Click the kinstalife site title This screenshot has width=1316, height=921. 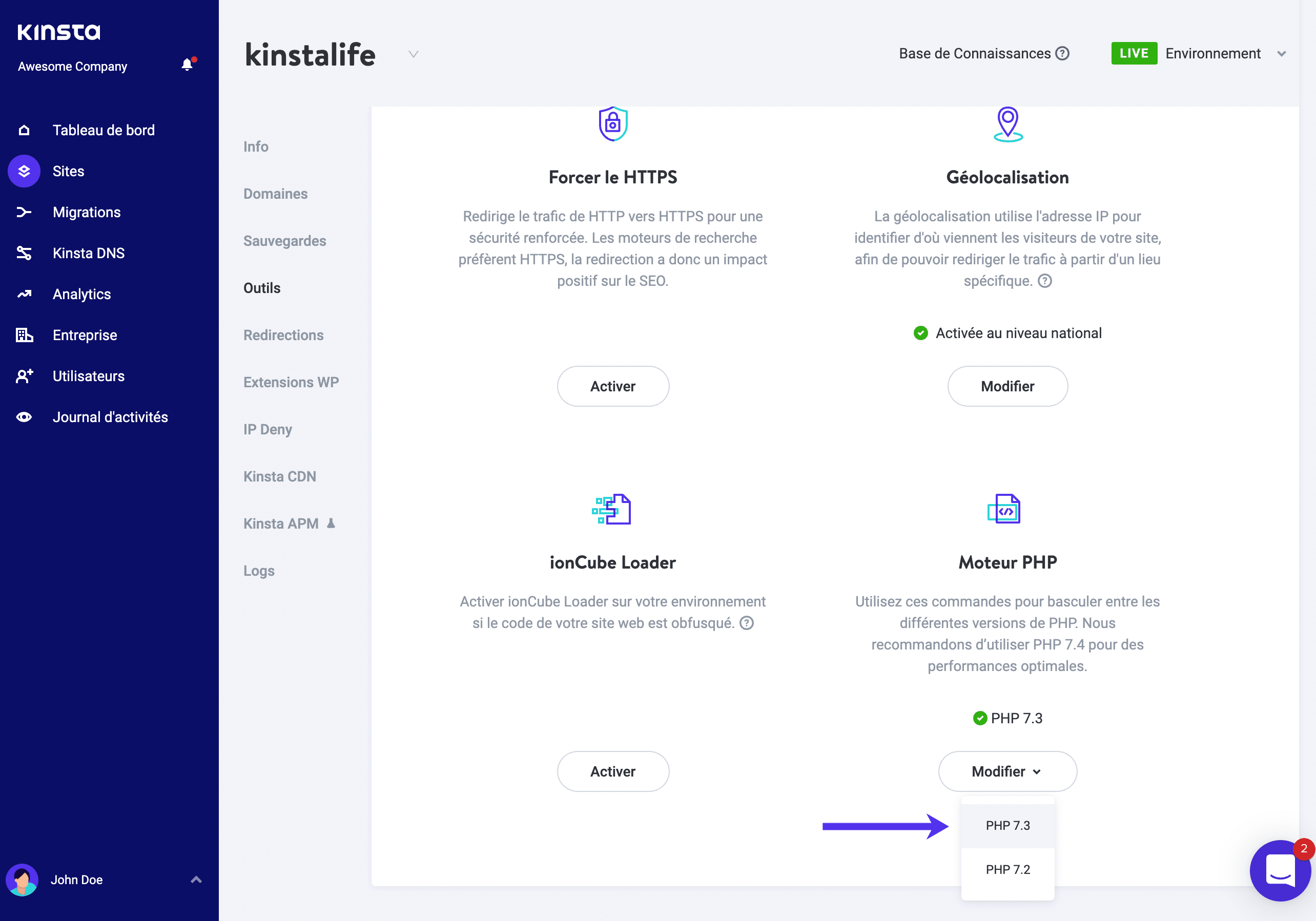pos(310,55)
